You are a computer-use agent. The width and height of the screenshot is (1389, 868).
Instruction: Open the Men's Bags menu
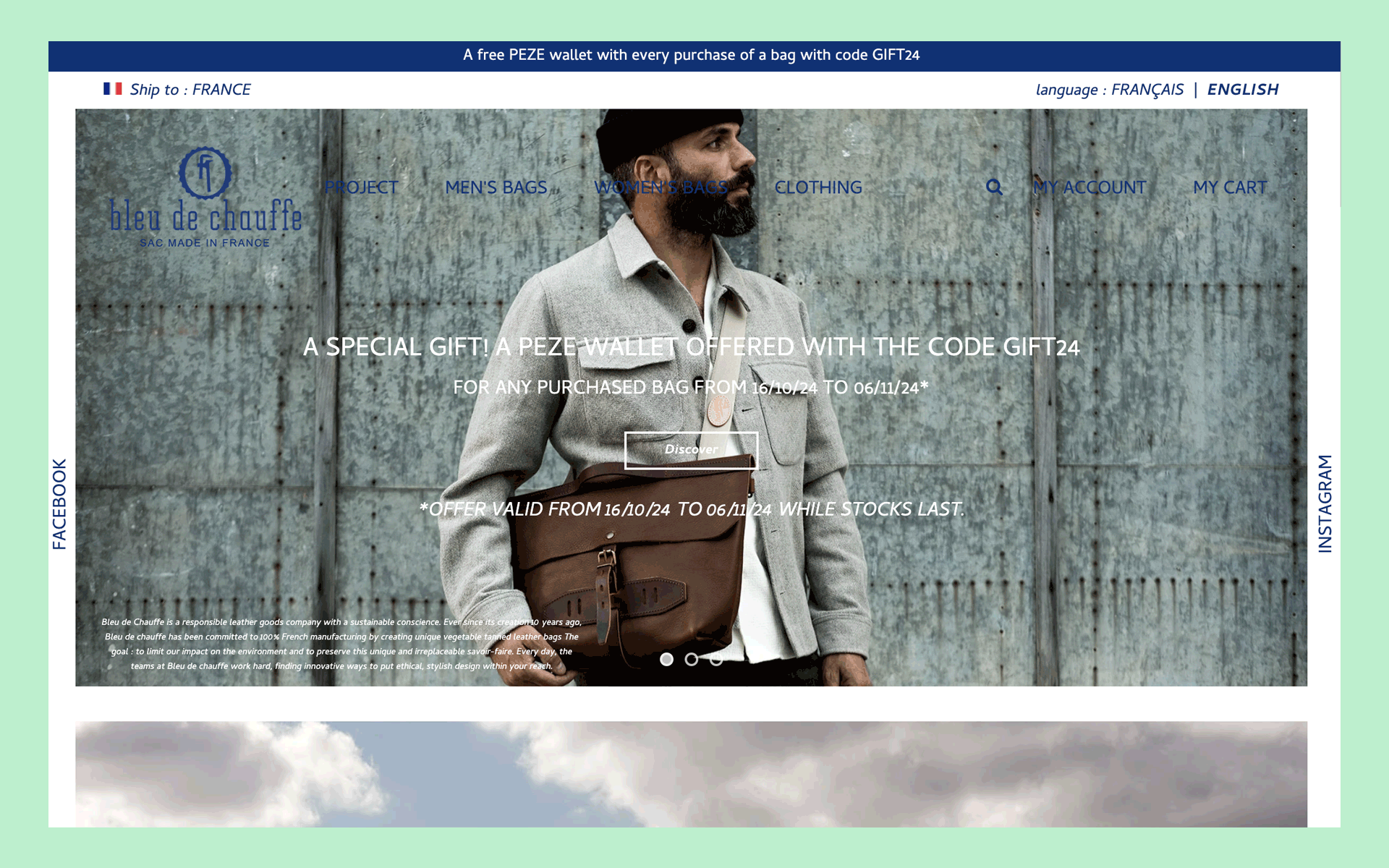tap(496, 187)
